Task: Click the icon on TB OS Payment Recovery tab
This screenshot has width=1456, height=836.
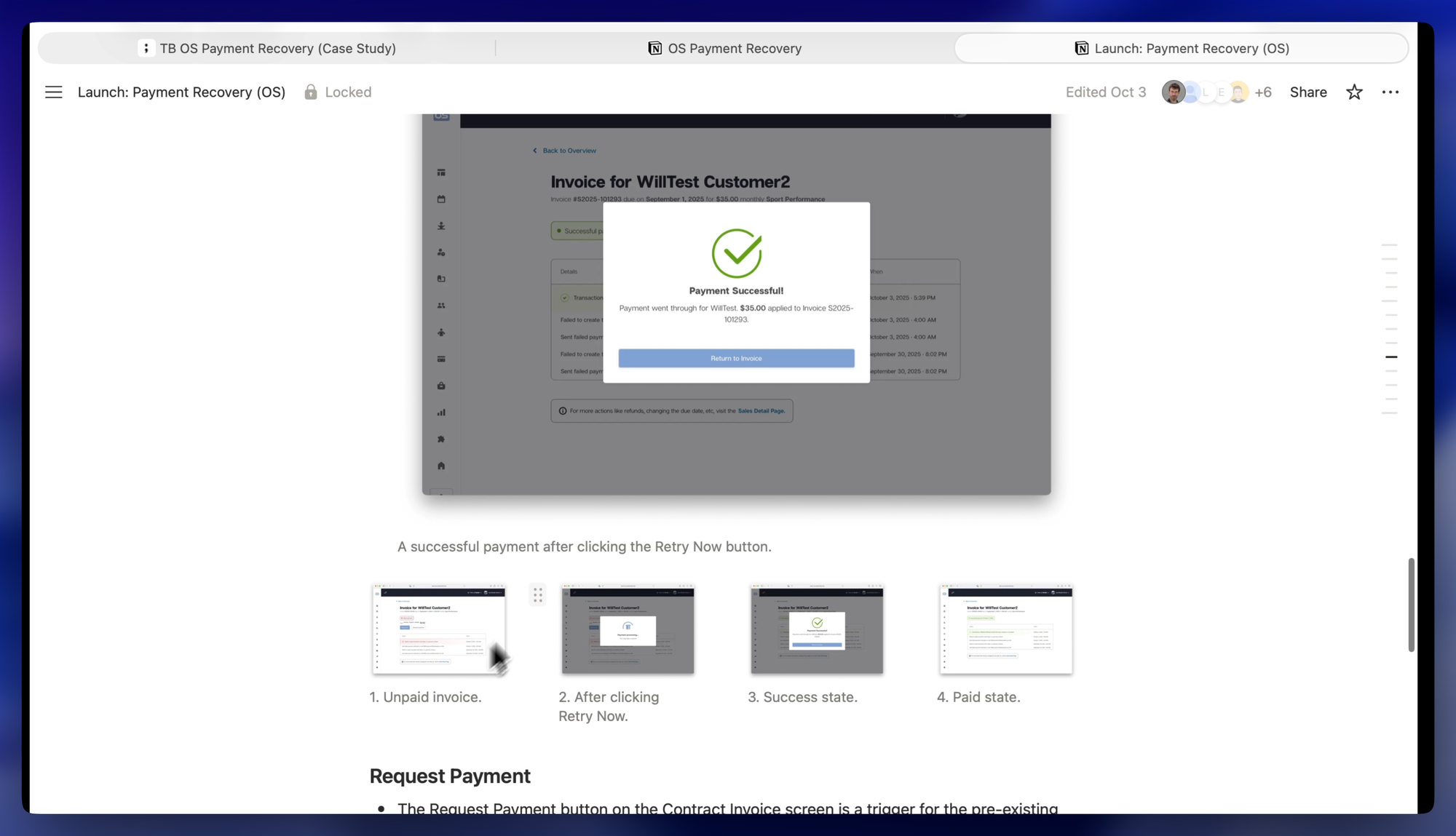Action: coord(146,48)
